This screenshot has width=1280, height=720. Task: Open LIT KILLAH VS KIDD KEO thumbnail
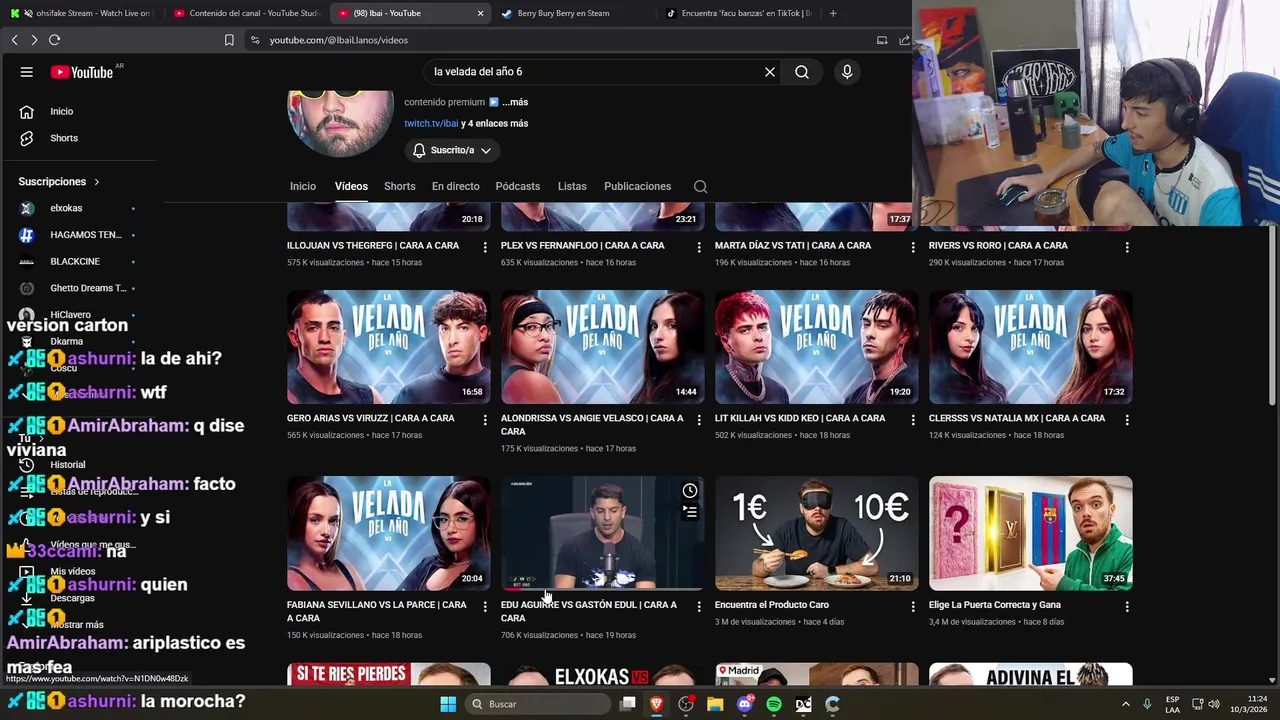pyautogui.click(x=817, y=347)
